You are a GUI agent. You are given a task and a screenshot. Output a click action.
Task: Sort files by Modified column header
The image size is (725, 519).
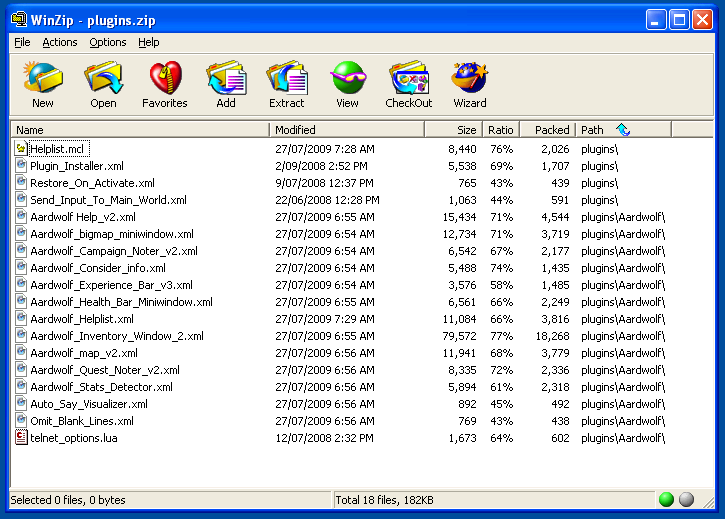pyautogui.click(x=346, y=130)
